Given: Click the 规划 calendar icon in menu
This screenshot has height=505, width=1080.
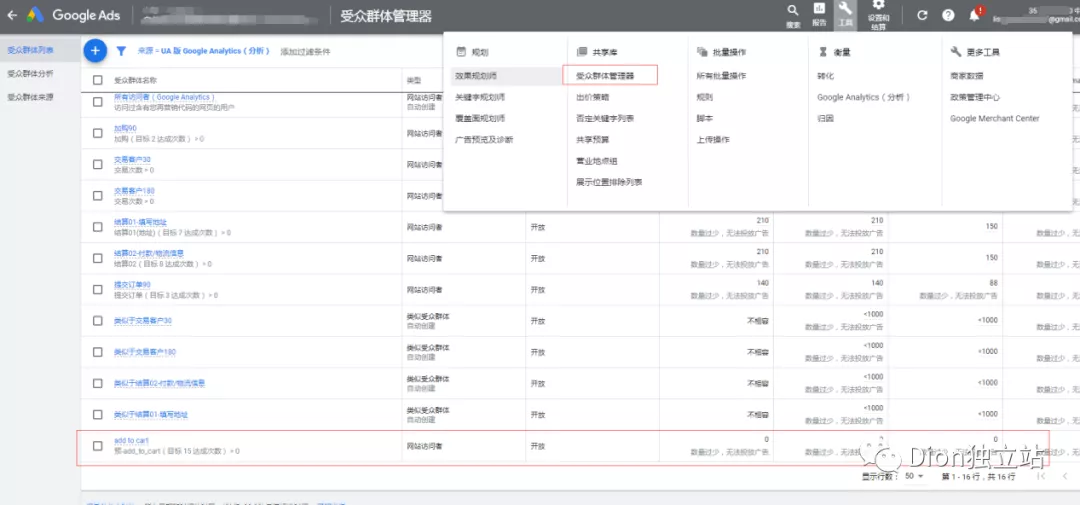Looking at the screenshot, I should tap(461, 52).
